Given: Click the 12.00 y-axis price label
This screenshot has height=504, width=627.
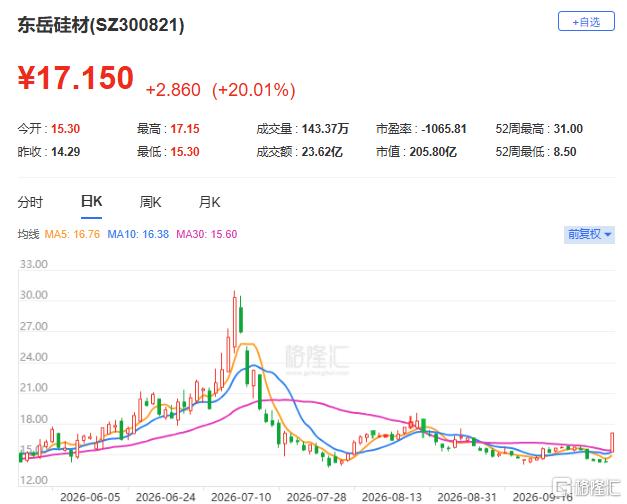Looking at the screenshot, I should pos(34,480).
